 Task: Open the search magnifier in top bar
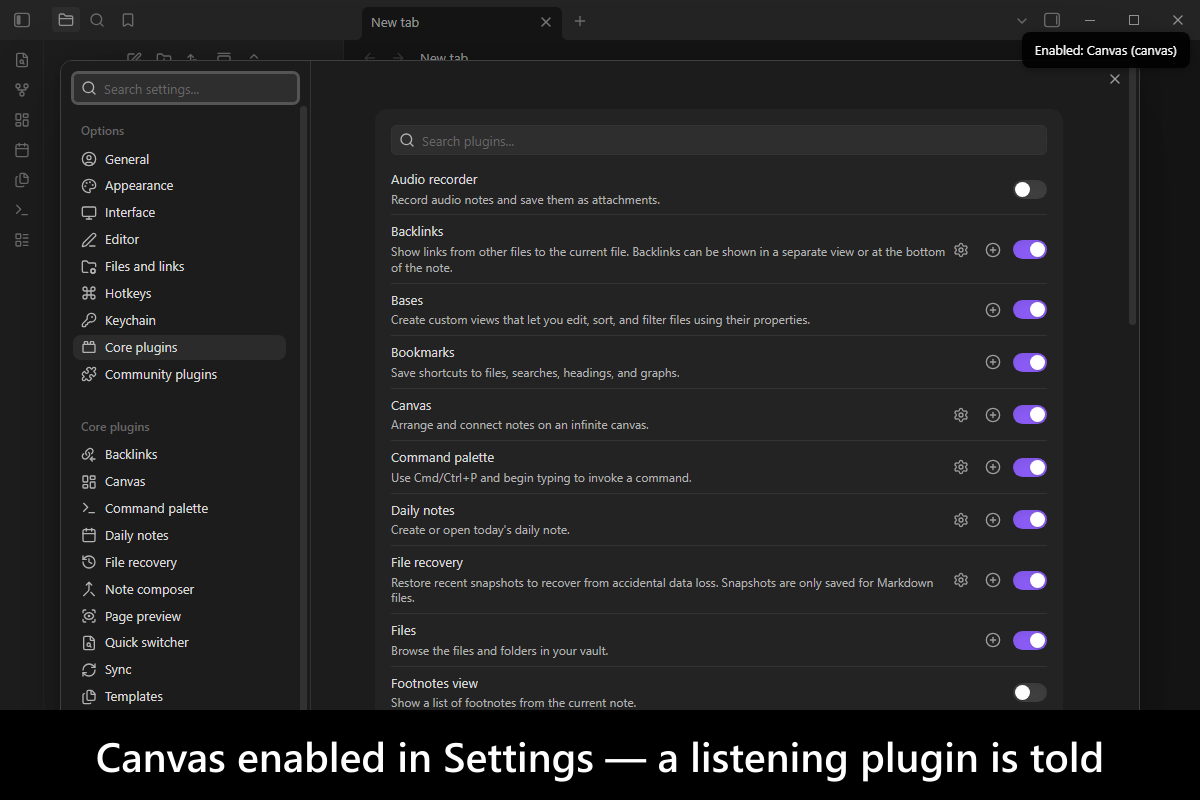point(97,20)
